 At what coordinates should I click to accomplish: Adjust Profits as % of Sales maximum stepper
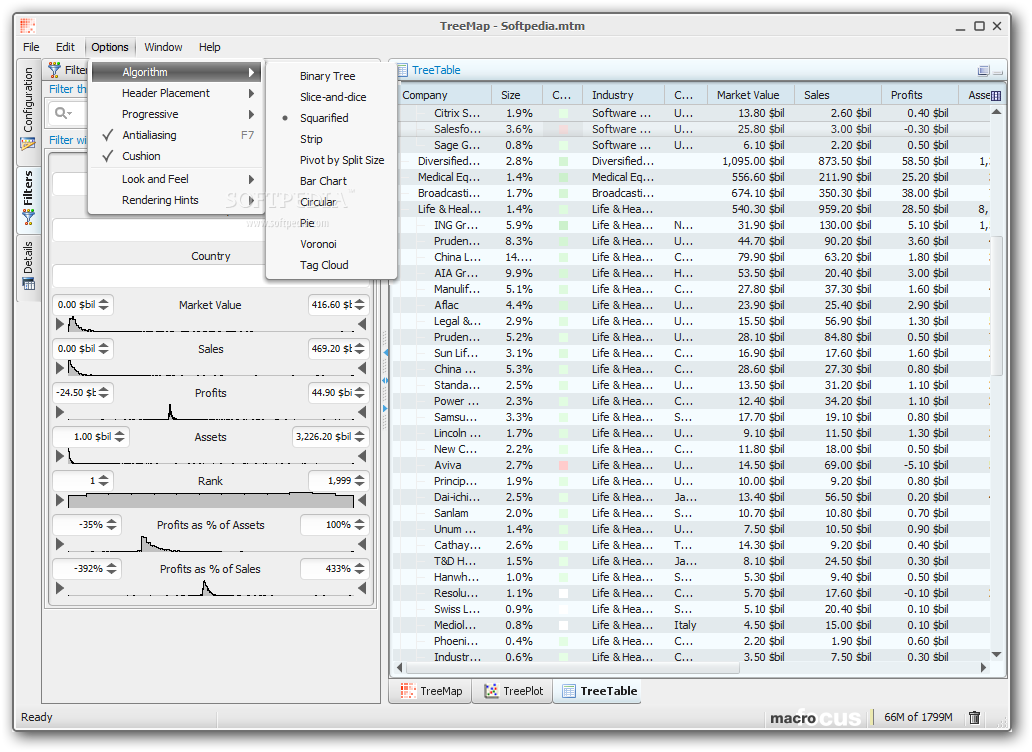359,569
